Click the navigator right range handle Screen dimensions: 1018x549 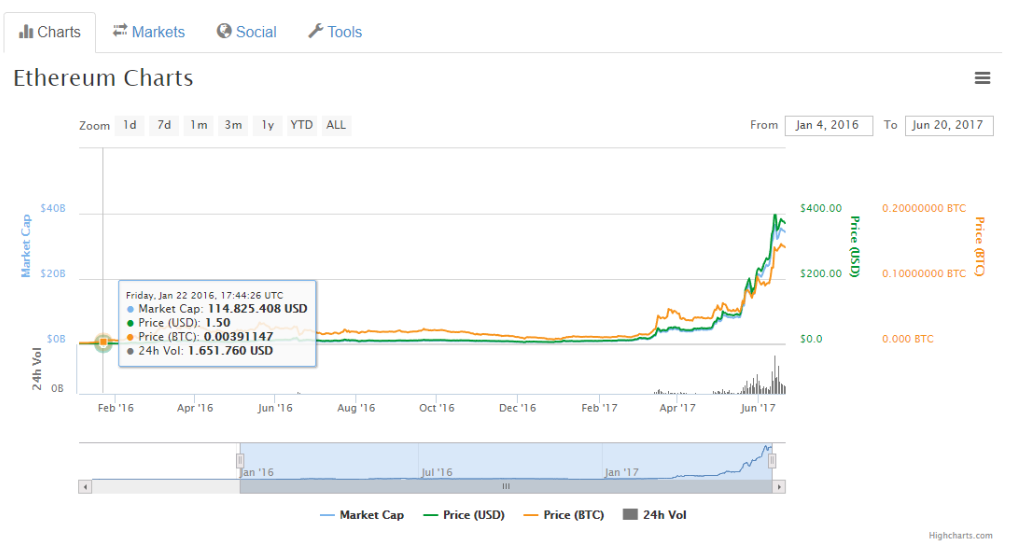[x=772, y=461]
